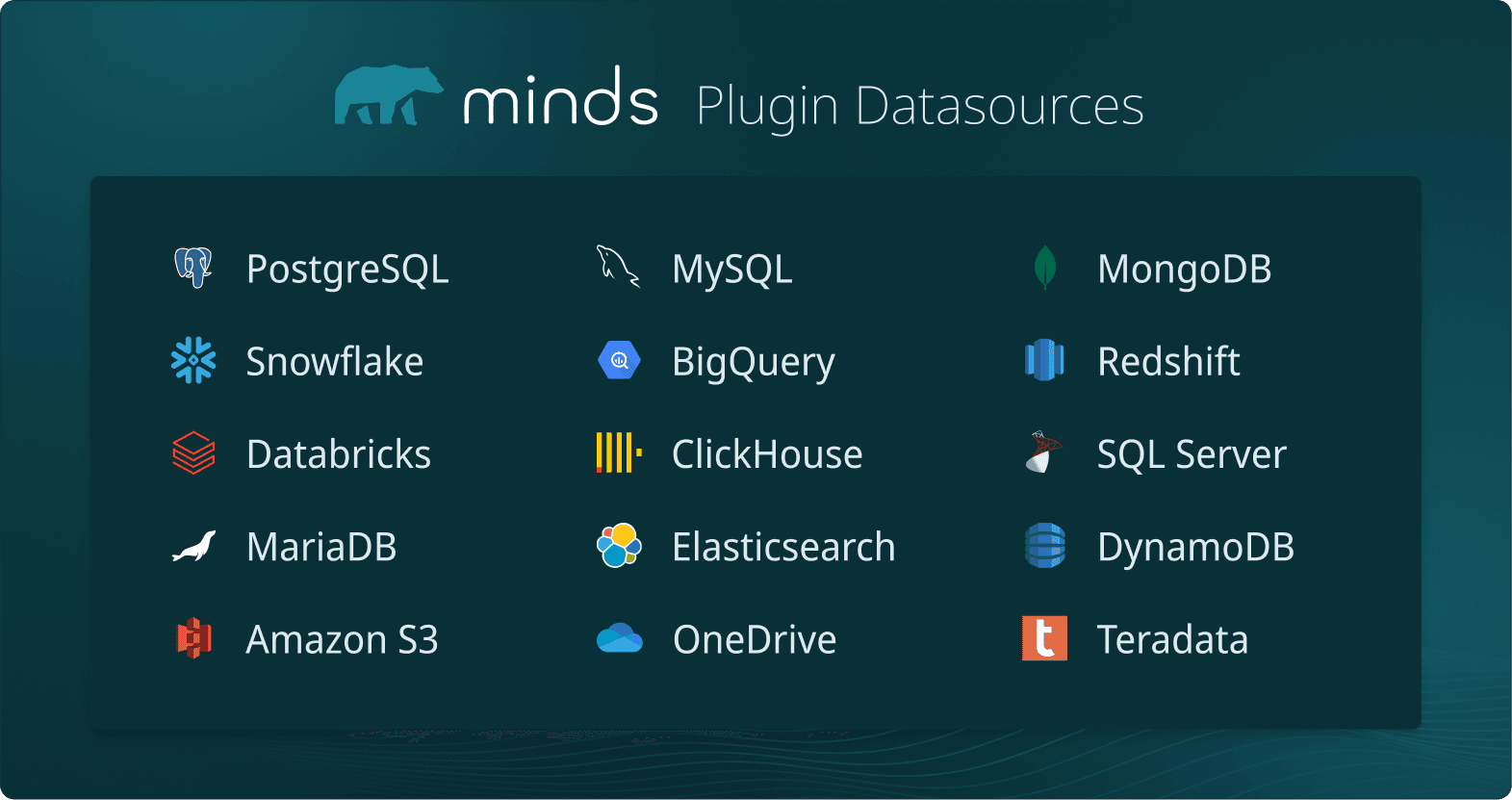Click the ClickHouse yellow bars icon
Image resolution: width=1512 pixels, height=800 pixels.
(619, 452)
